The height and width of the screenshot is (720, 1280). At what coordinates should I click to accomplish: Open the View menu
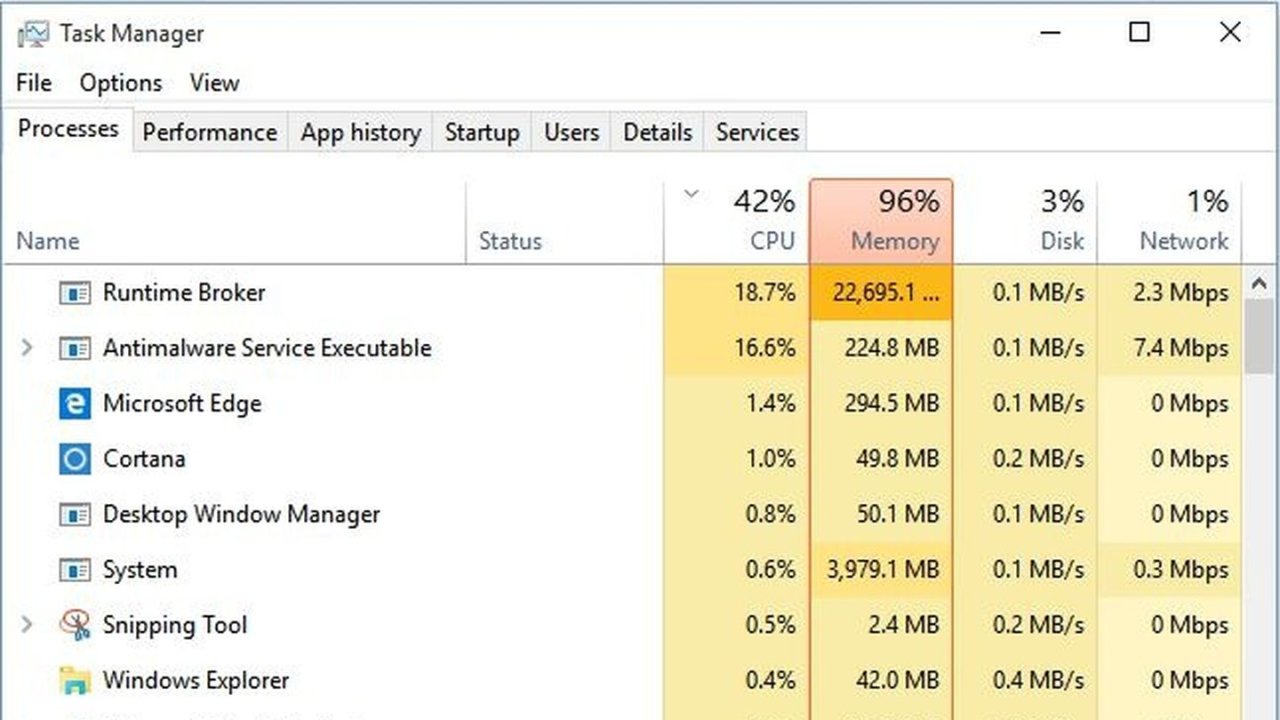[x=214, y=83]
